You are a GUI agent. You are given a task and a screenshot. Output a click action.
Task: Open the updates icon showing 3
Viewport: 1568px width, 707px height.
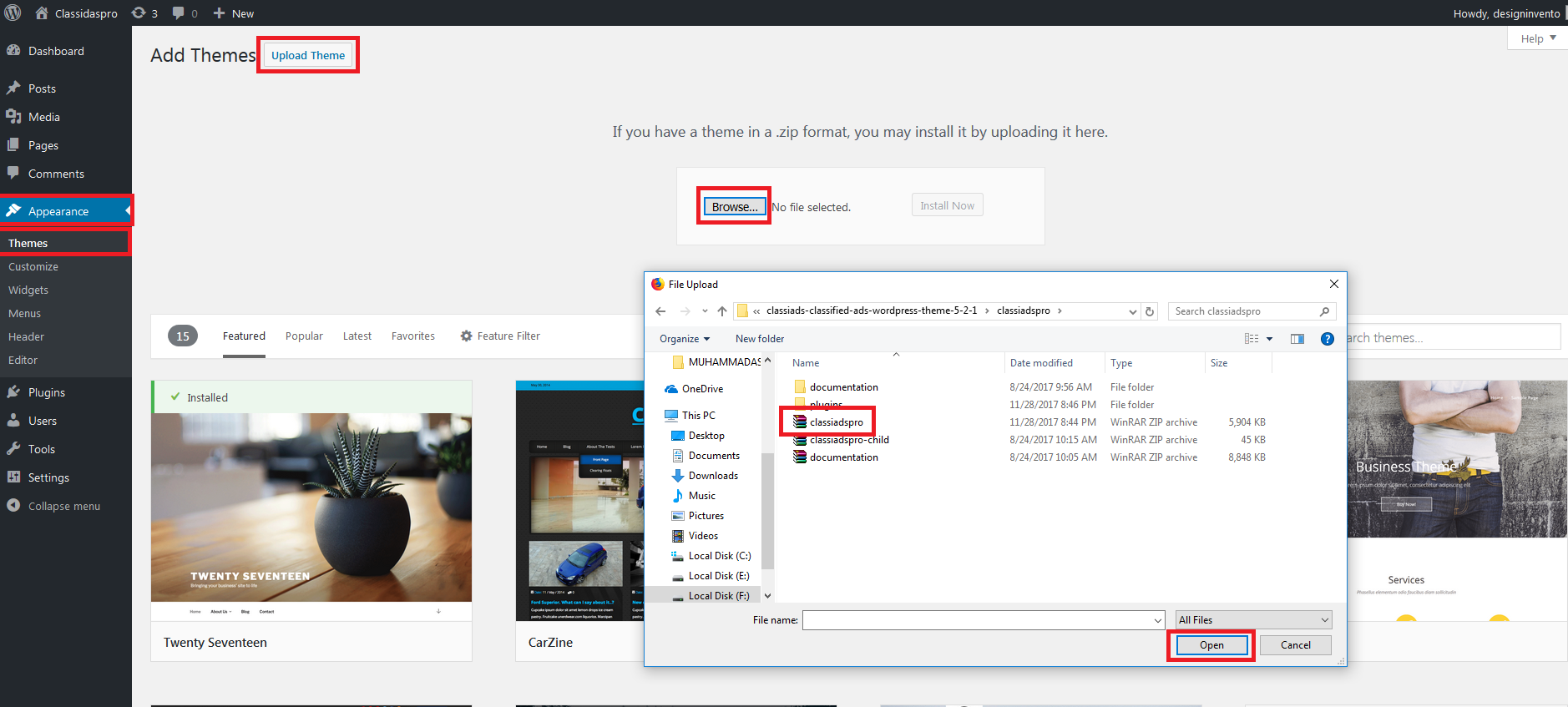click(139, 13)
